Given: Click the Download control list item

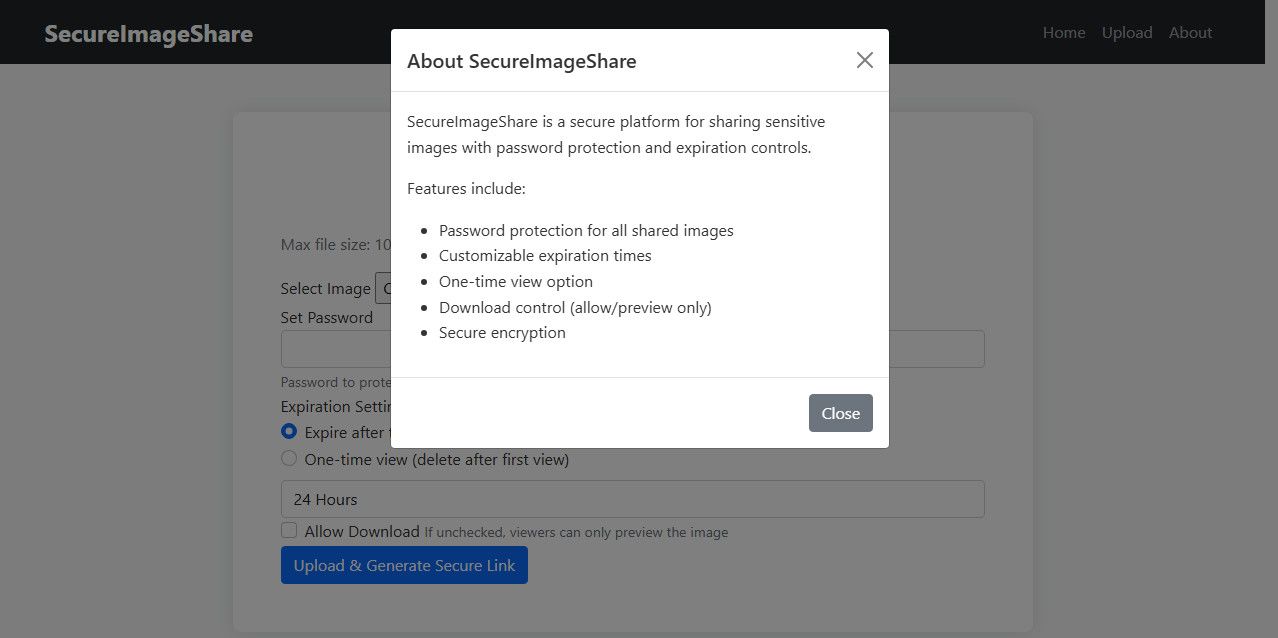Looking at the screenshot, I should point(575,307).
